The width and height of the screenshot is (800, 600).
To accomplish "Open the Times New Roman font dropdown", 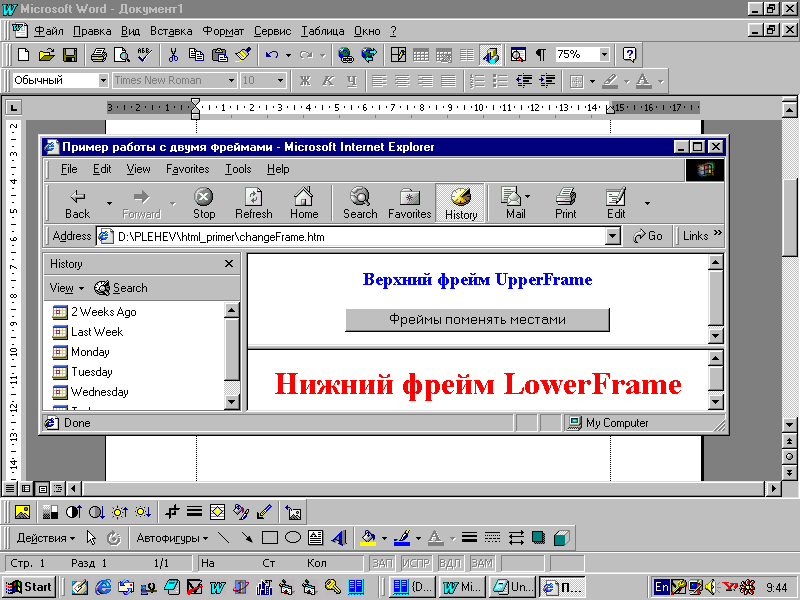I will (x=231, y=81).
